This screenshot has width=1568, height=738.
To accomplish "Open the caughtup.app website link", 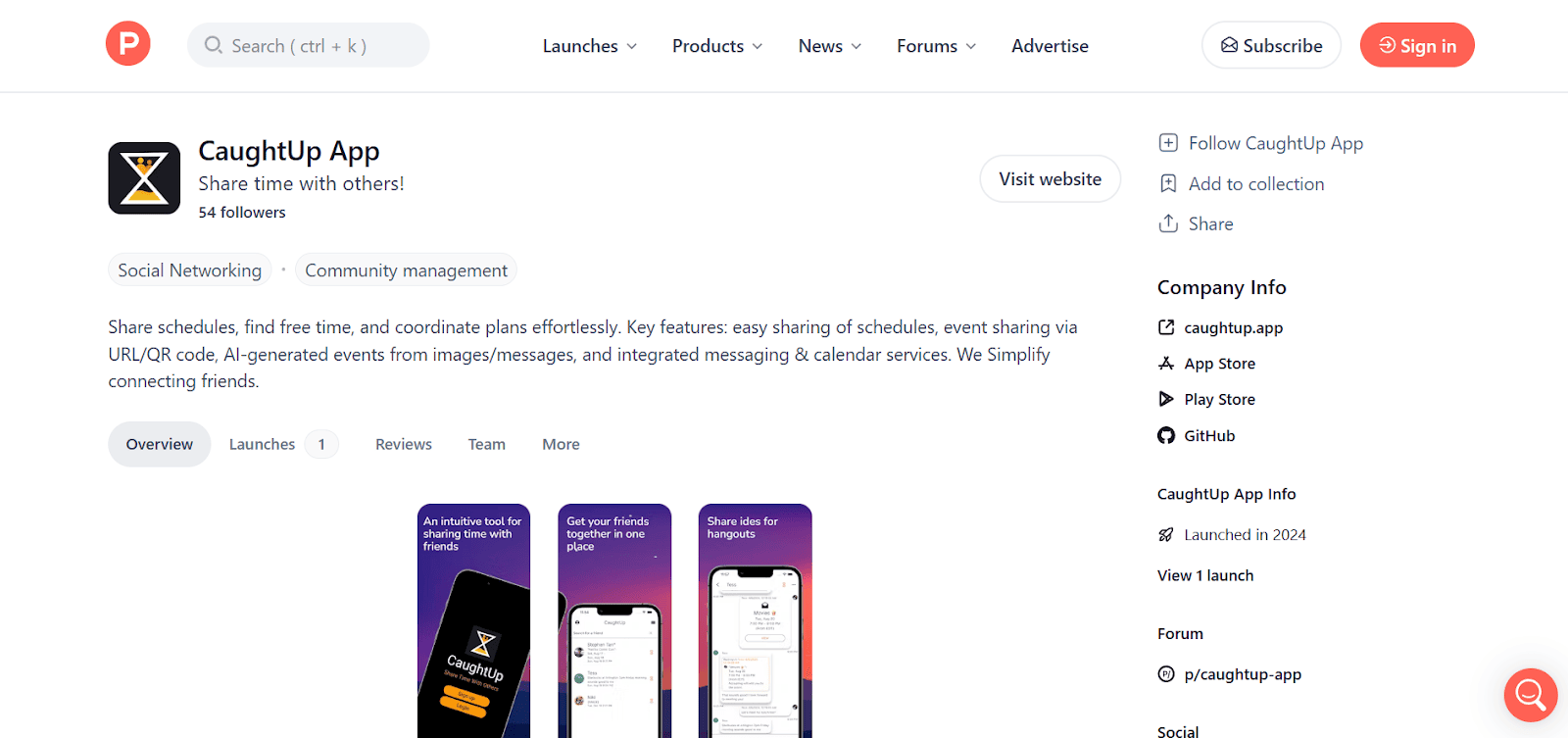I will click(x=1233, y=327).
